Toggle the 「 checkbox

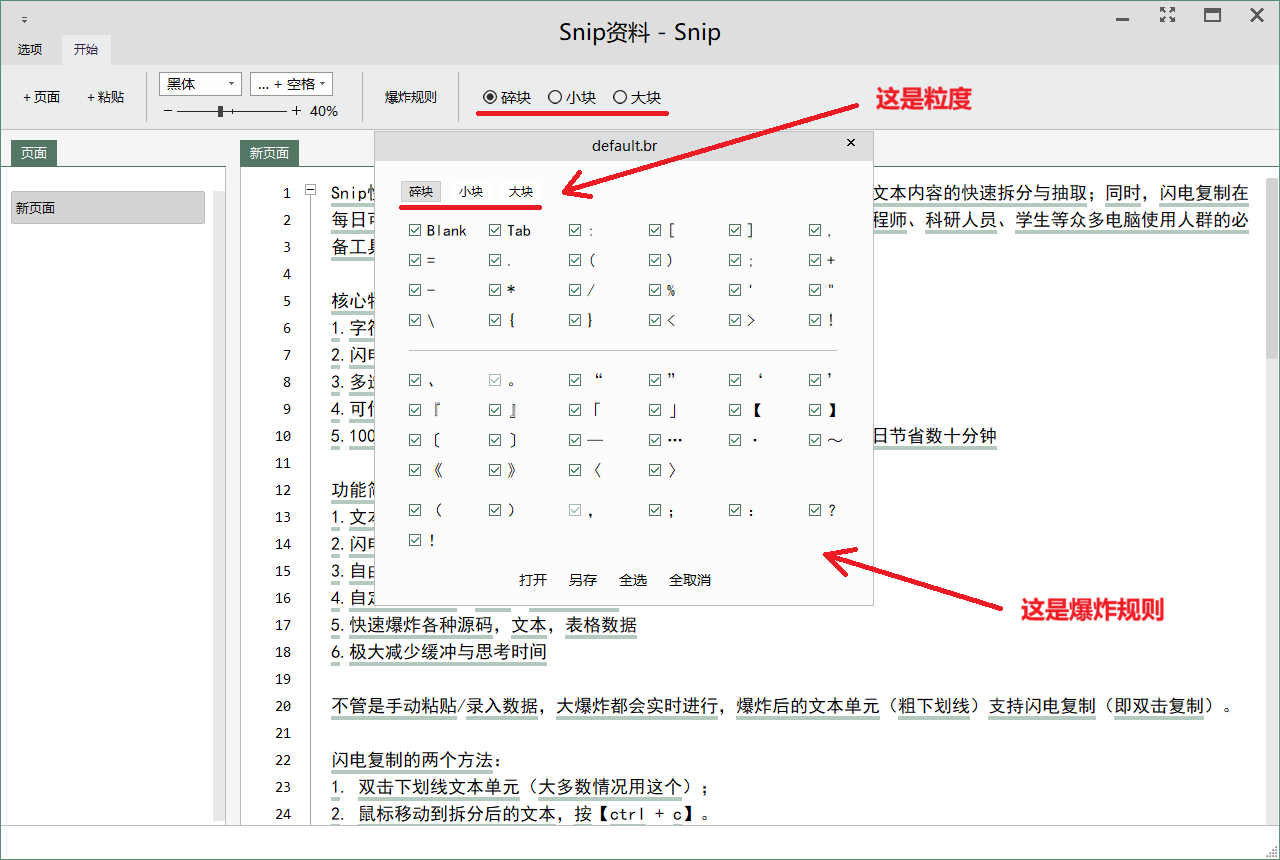[575, 410]
